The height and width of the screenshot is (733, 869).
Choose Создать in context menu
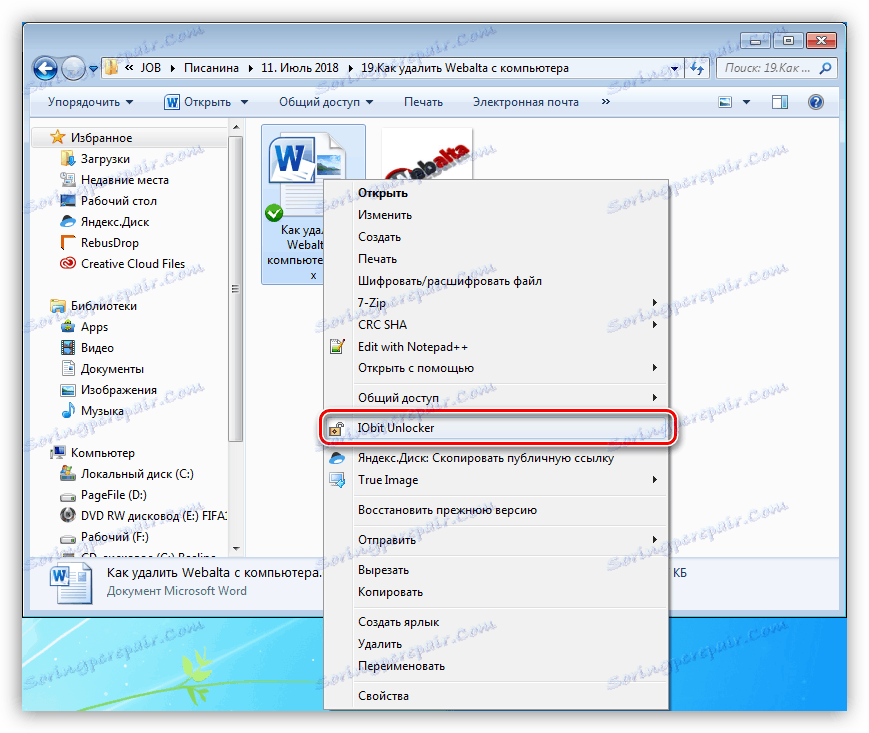click(x=497, y=237)
